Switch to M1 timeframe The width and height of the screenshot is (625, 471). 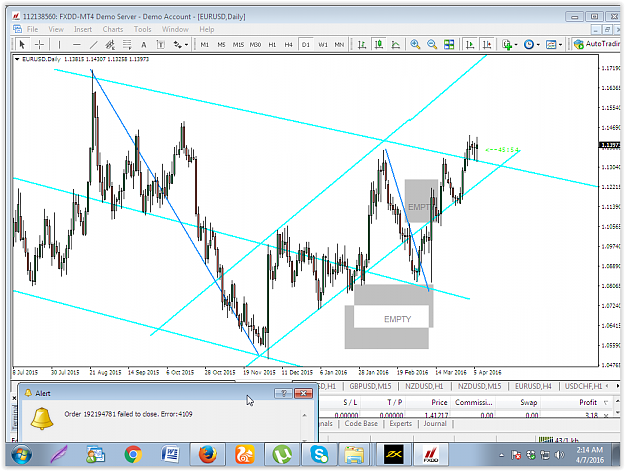(x=204, y=45)
